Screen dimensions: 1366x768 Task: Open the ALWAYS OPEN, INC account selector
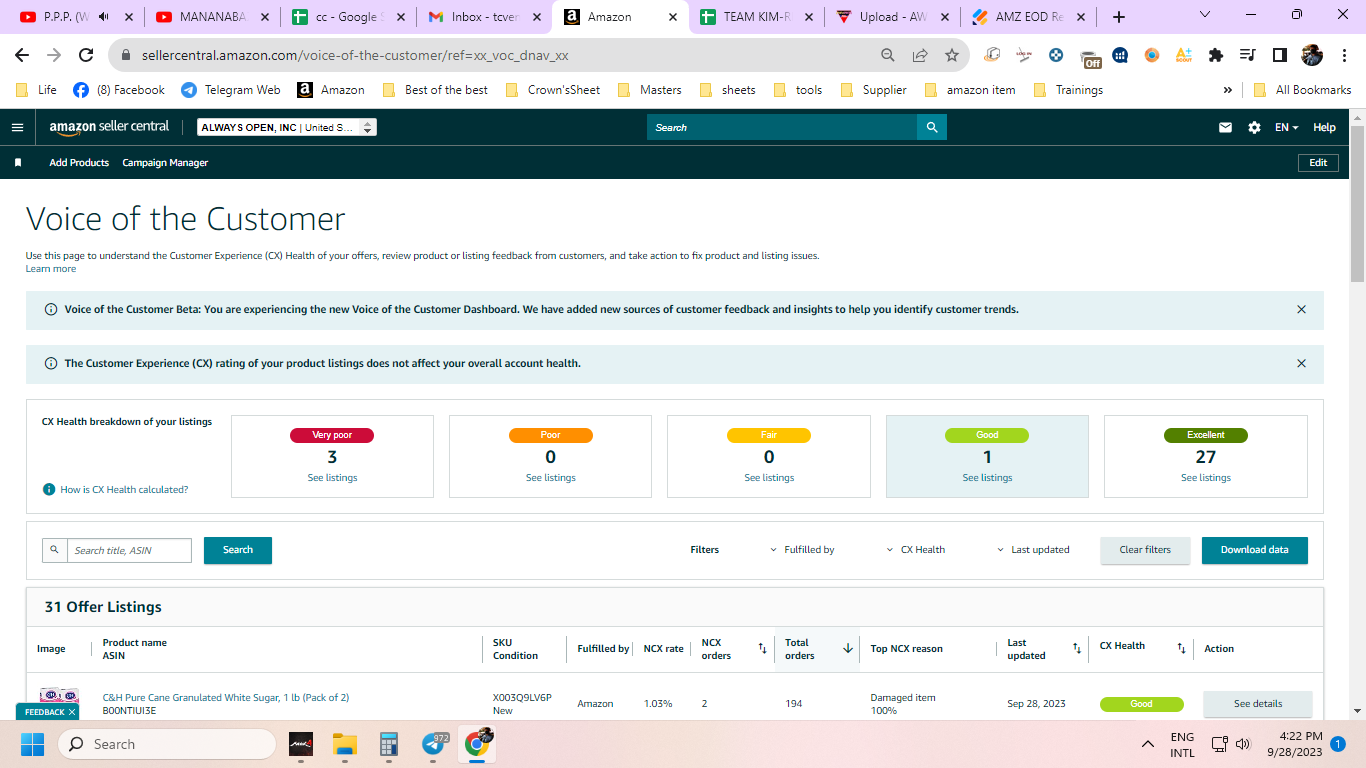coord(287,127)
